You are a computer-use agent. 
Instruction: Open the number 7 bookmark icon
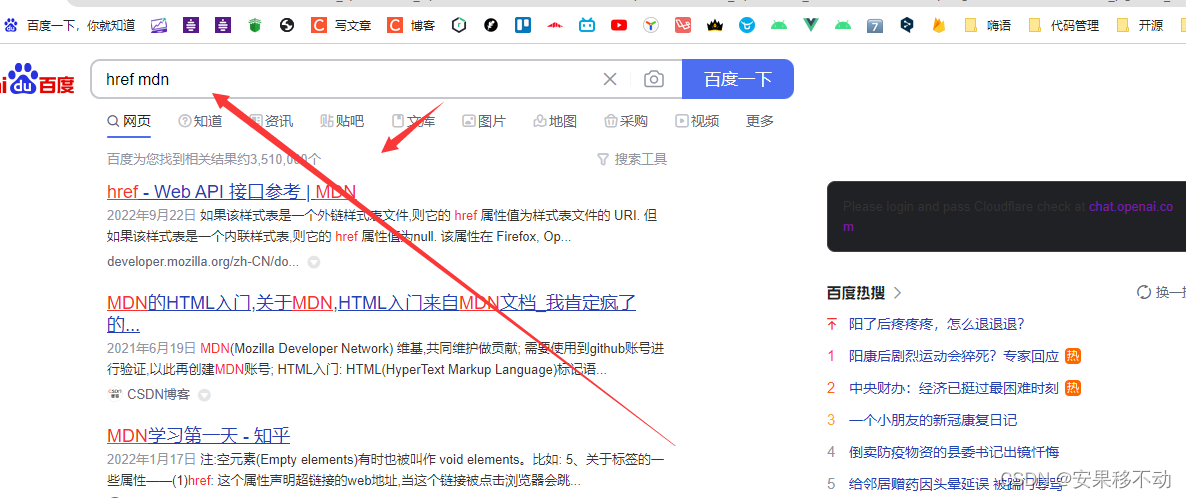pos(875,25)
